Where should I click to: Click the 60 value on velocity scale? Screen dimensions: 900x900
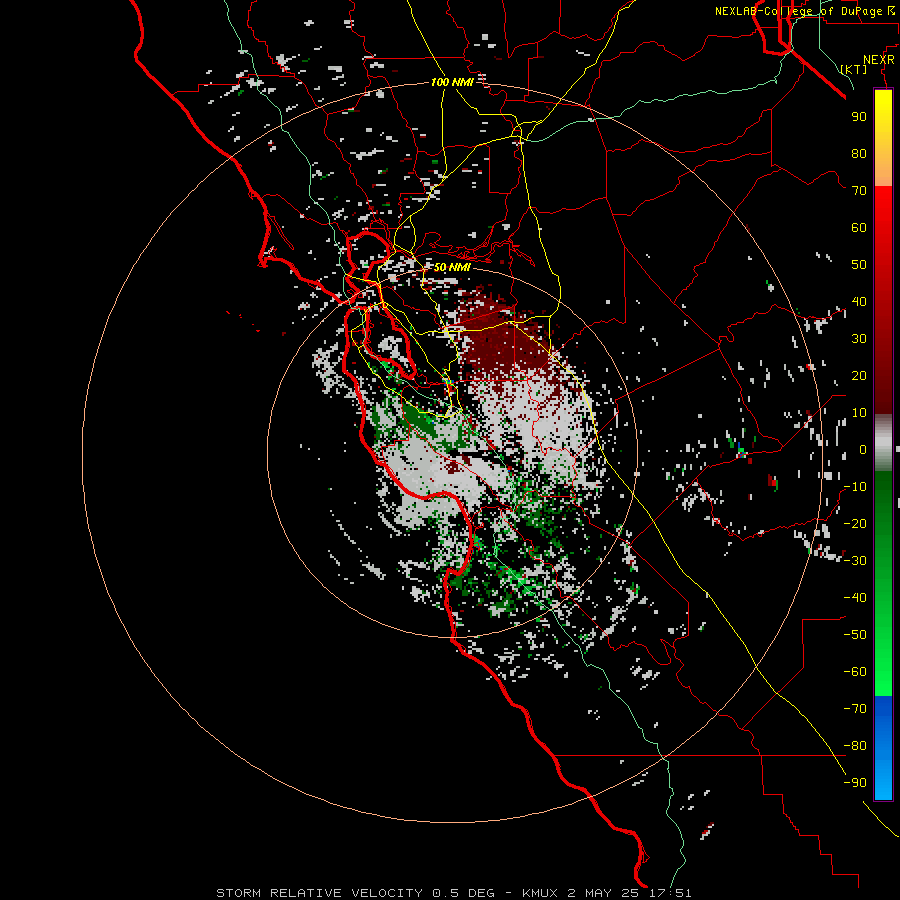859,227
